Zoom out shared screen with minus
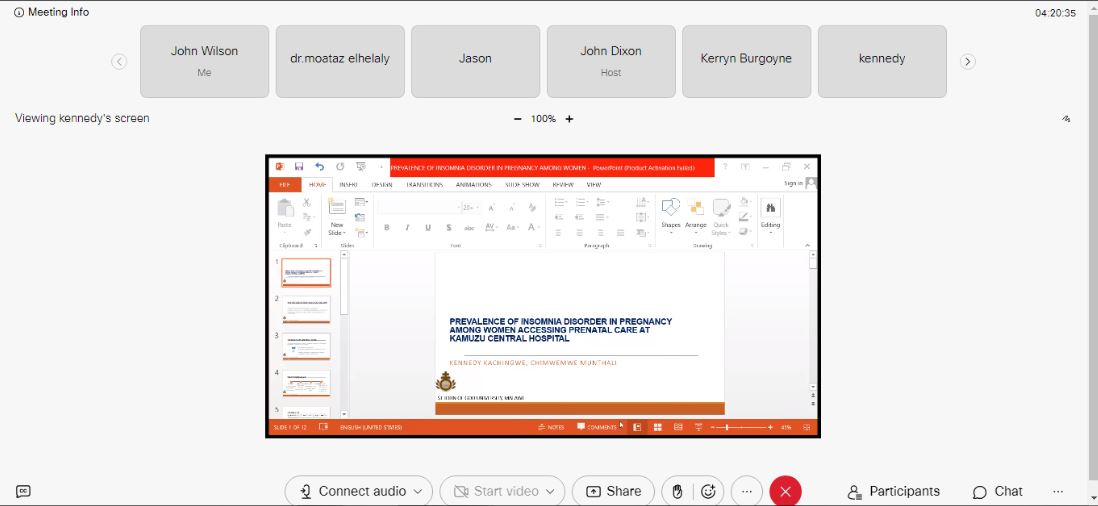Image resolution: width=1098 pixels, height=506 pixels. pyautogui.click(x=517, y=119)
